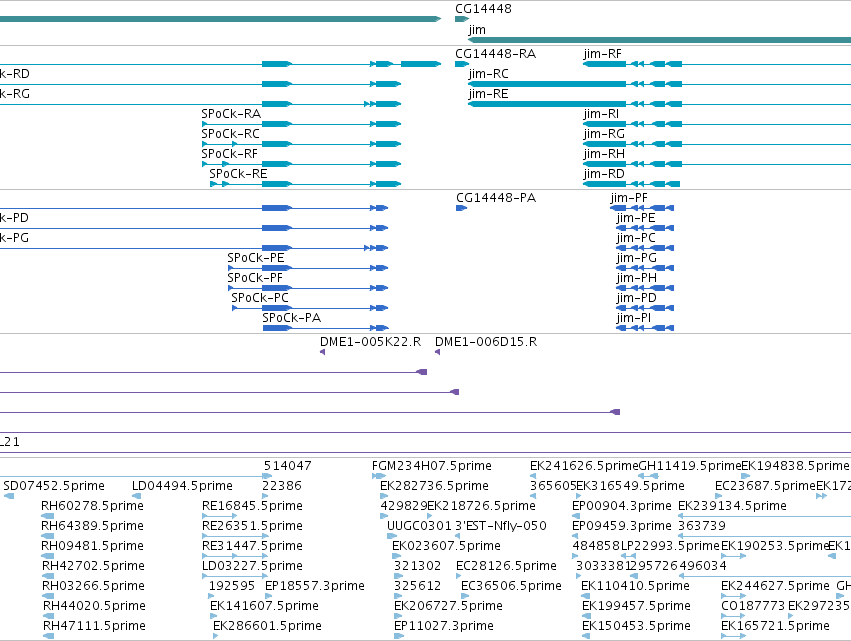This screenshot has height=641, width=851.
Task: Select the SPoCk-RE transcript label
Action: (238, 174)
